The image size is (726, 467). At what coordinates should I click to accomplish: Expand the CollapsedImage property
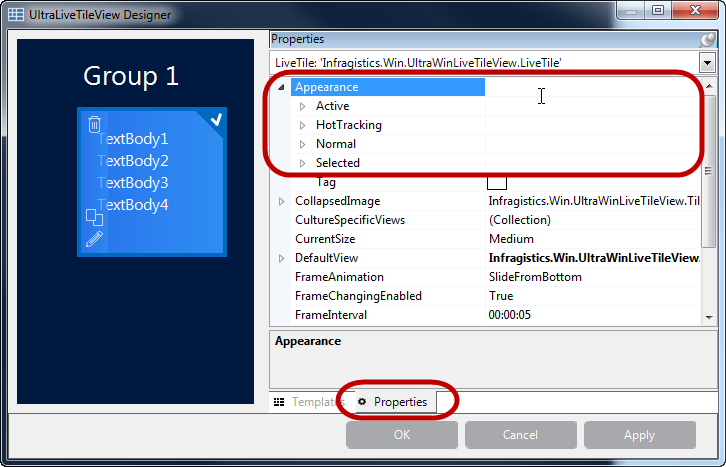281,201
